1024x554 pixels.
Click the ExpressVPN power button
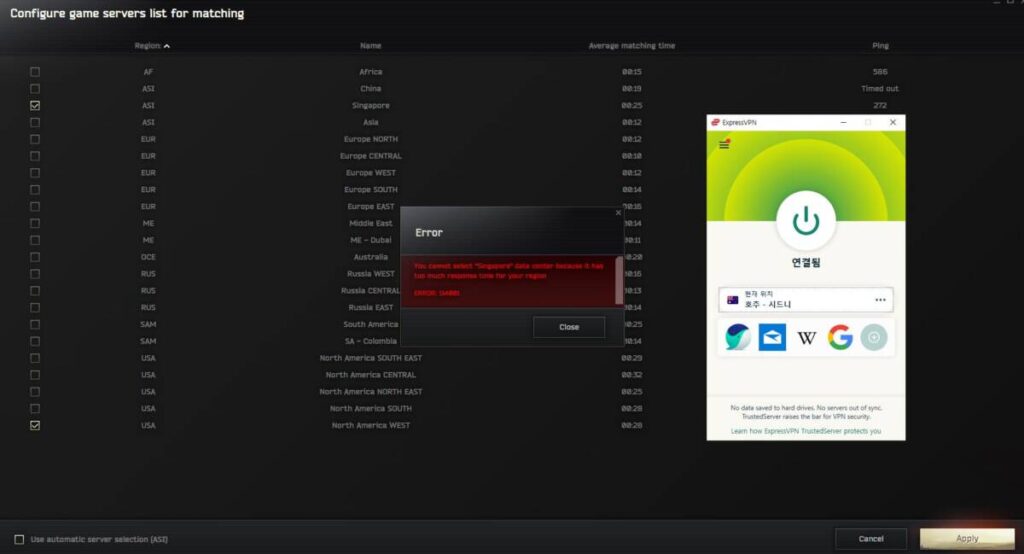coord(806,221)
